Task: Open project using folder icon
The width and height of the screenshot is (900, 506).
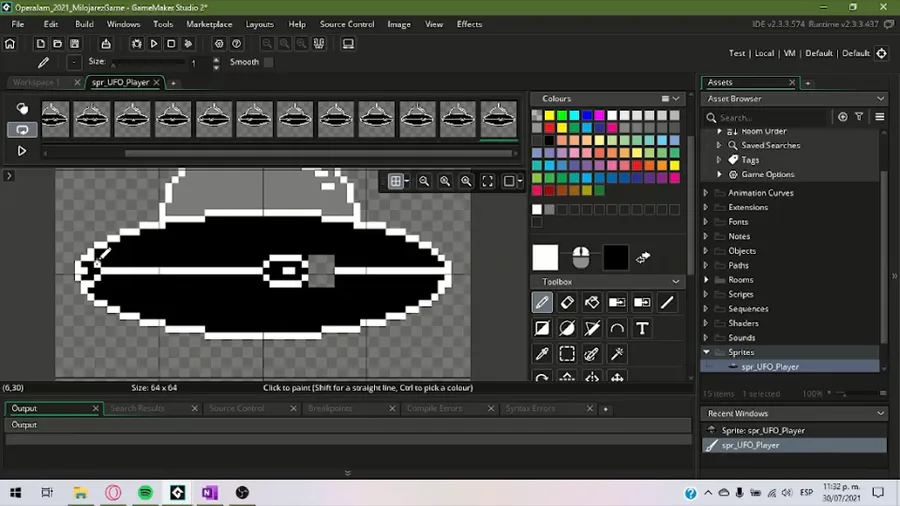Action: click(57, 44)
